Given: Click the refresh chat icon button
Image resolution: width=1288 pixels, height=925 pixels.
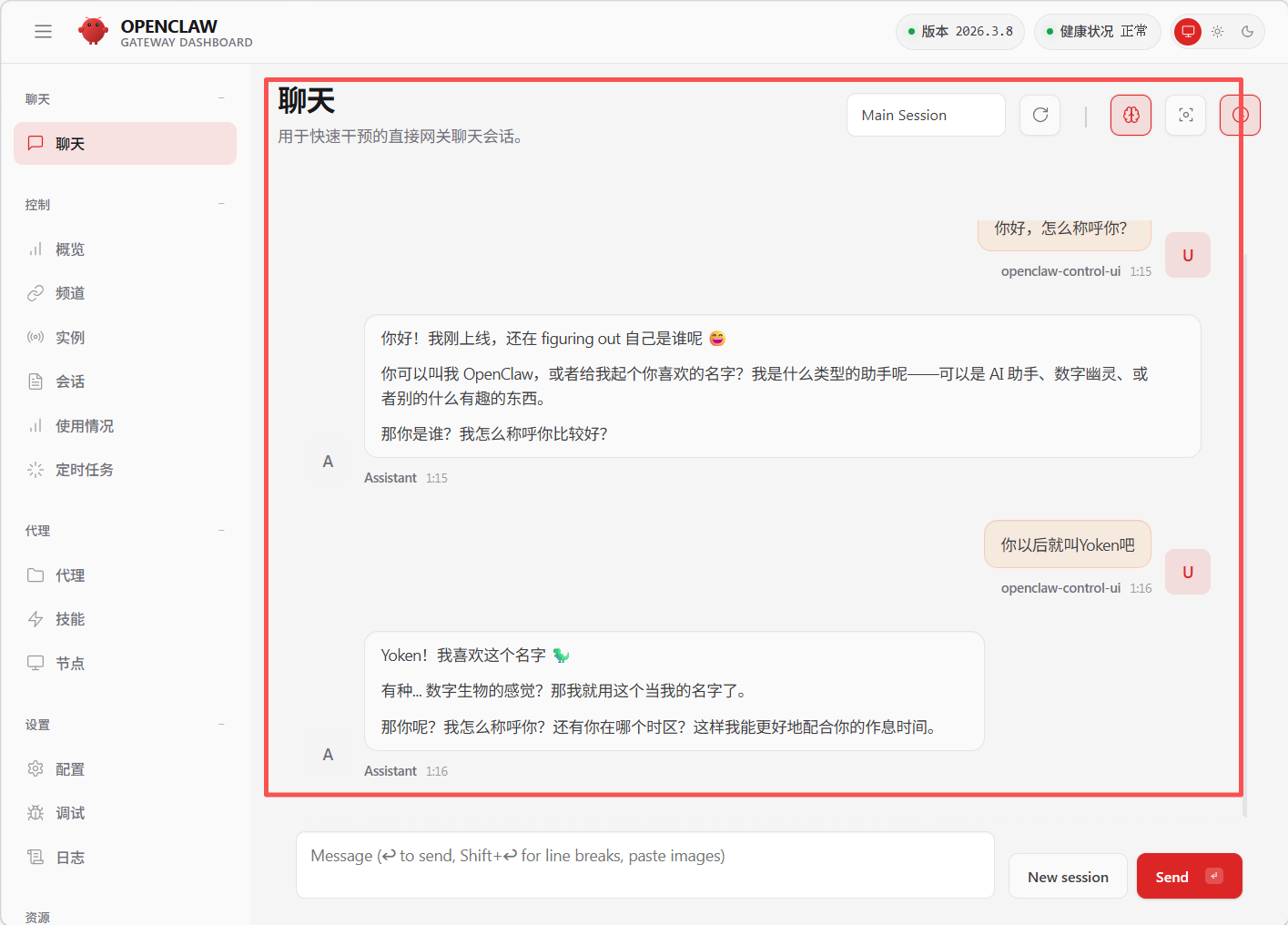Looking at the screenshot, I should point(1040,116).
